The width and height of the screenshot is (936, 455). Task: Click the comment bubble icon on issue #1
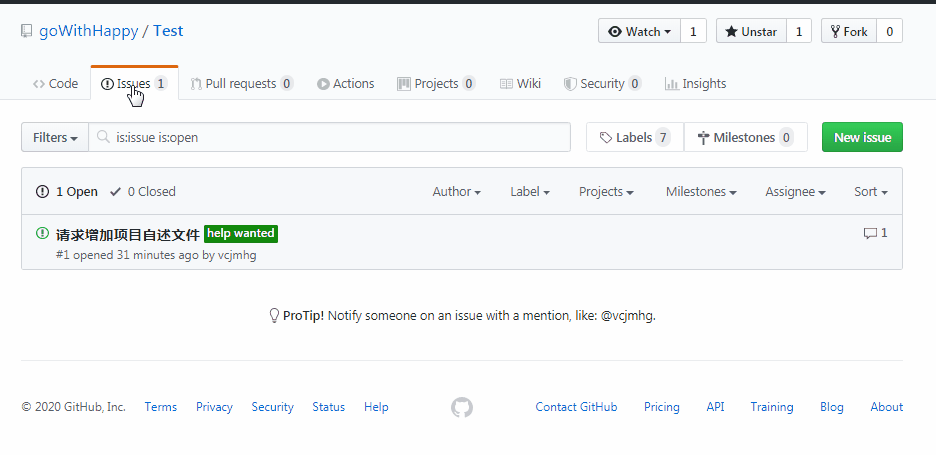click(x=870, y=233)
